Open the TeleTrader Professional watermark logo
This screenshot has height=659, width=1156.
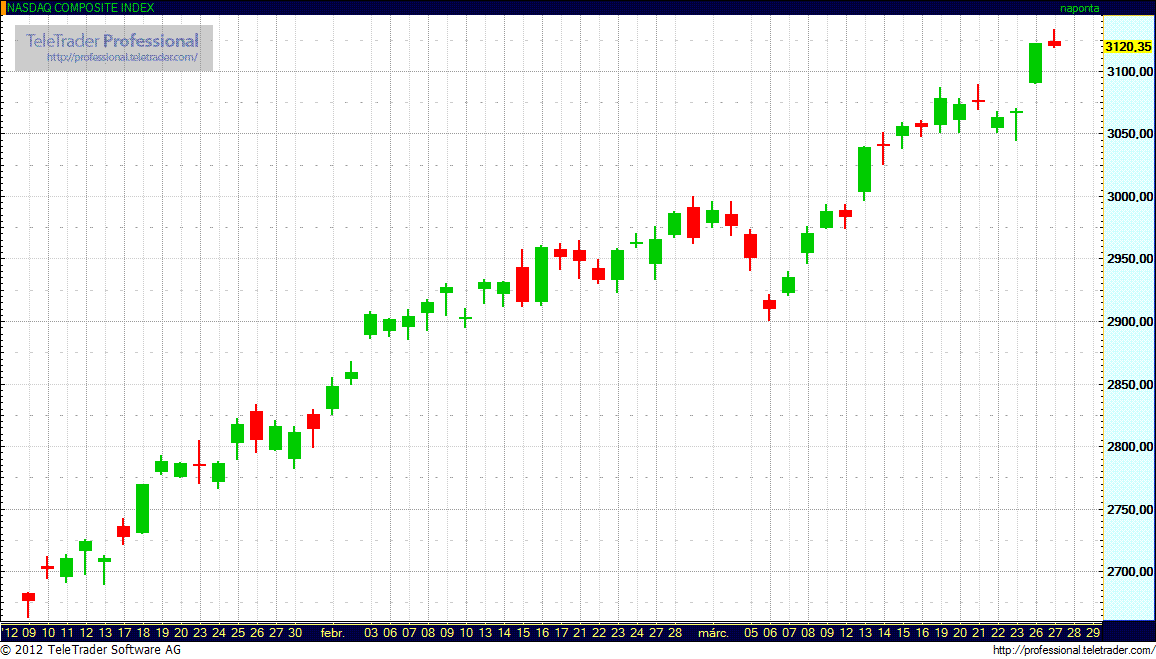pos(112,41)
